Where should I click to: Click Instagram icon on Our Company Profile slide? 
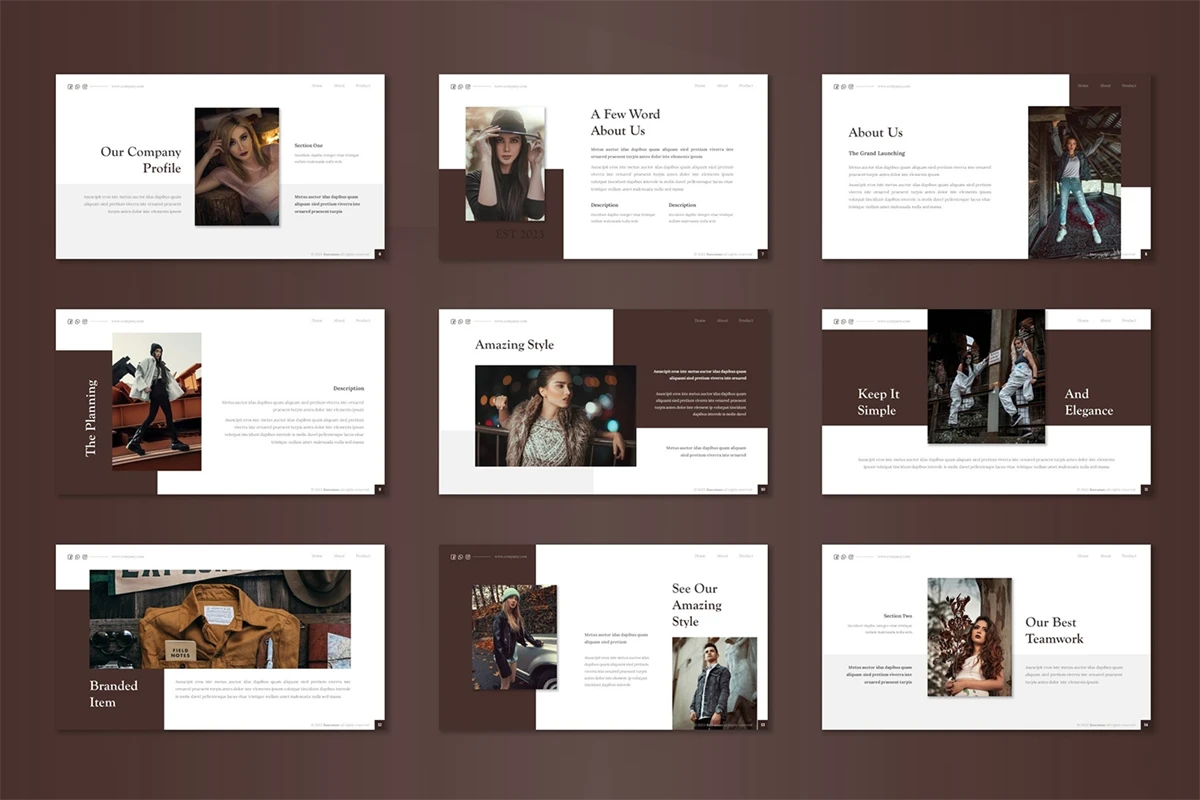[x=85, y=86]
